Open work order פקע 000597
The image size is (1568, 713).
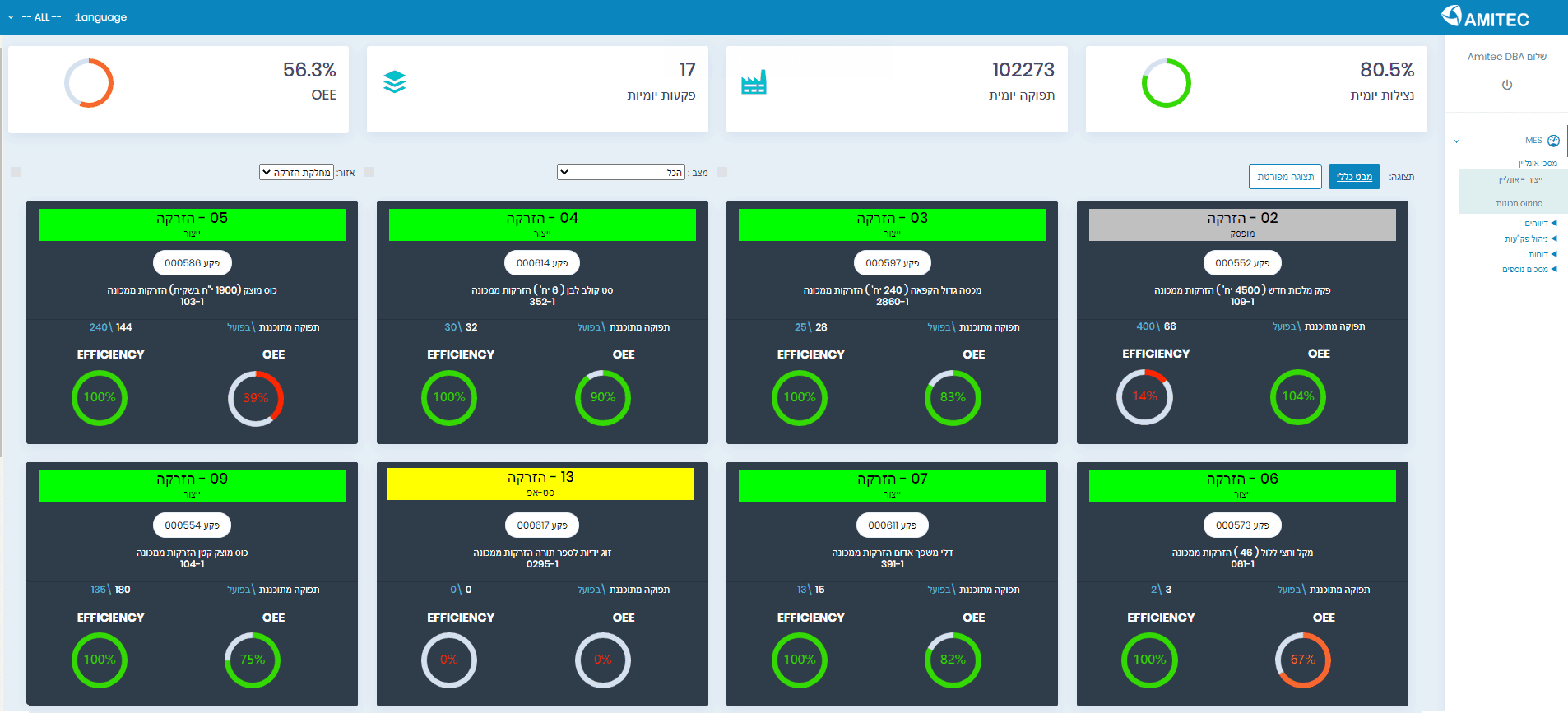click(892, 263)
